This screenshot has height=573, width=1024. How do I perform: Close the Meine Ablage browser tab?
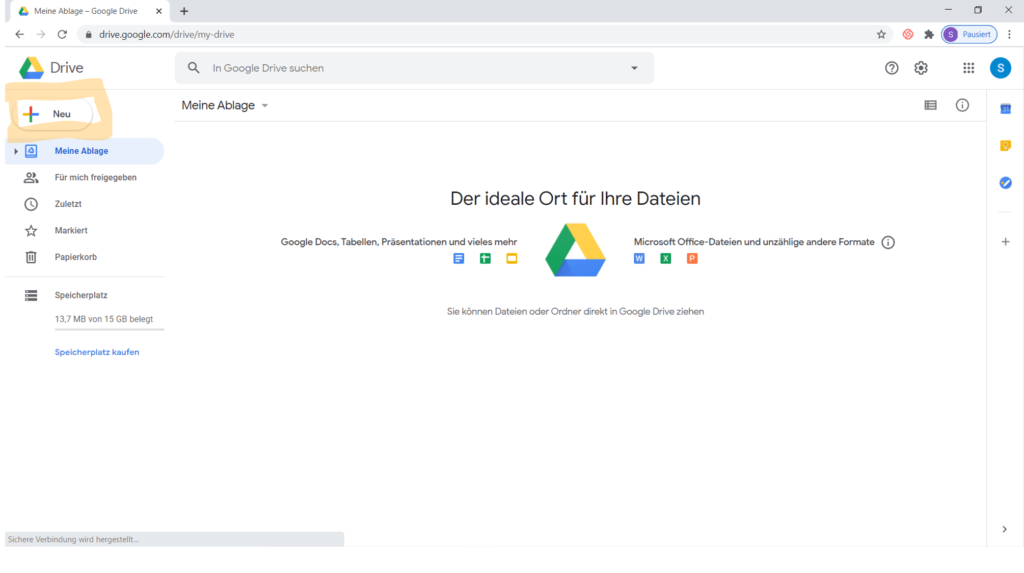159,11
